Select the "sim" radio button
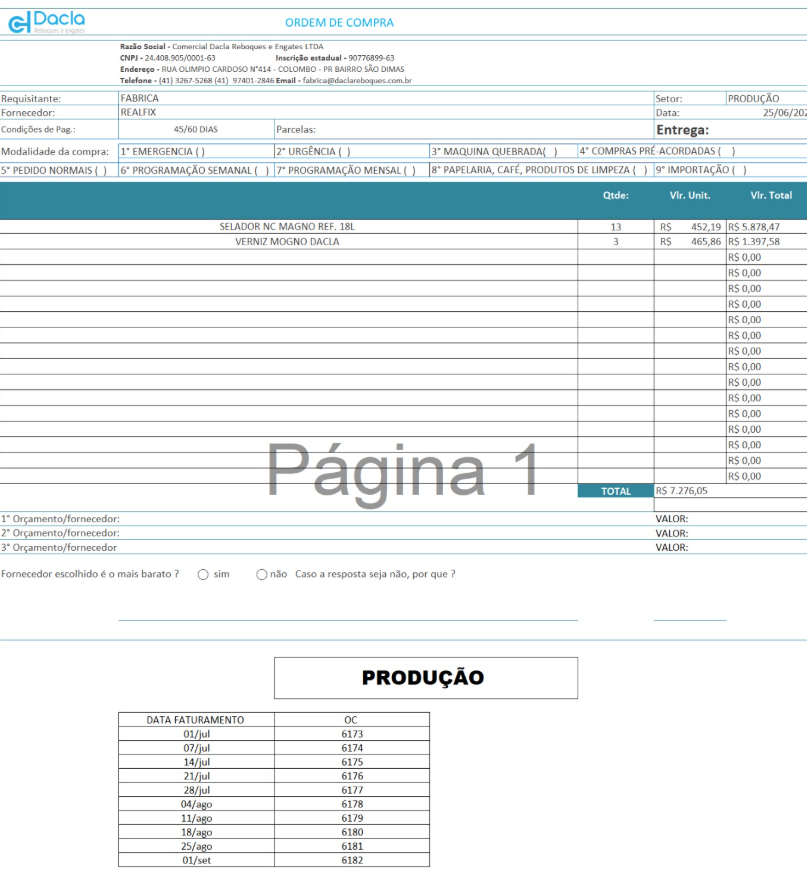Image resolution: width=807 pixels, height=882 pixels. [x=203, y=574]
